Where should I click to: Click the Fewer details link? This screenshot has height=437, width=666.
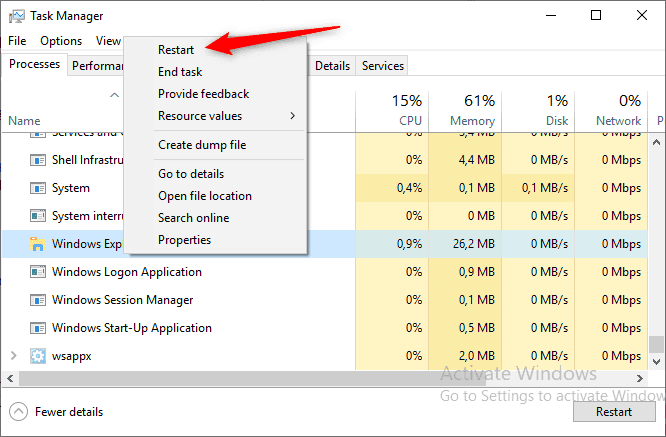coord(69,412)
